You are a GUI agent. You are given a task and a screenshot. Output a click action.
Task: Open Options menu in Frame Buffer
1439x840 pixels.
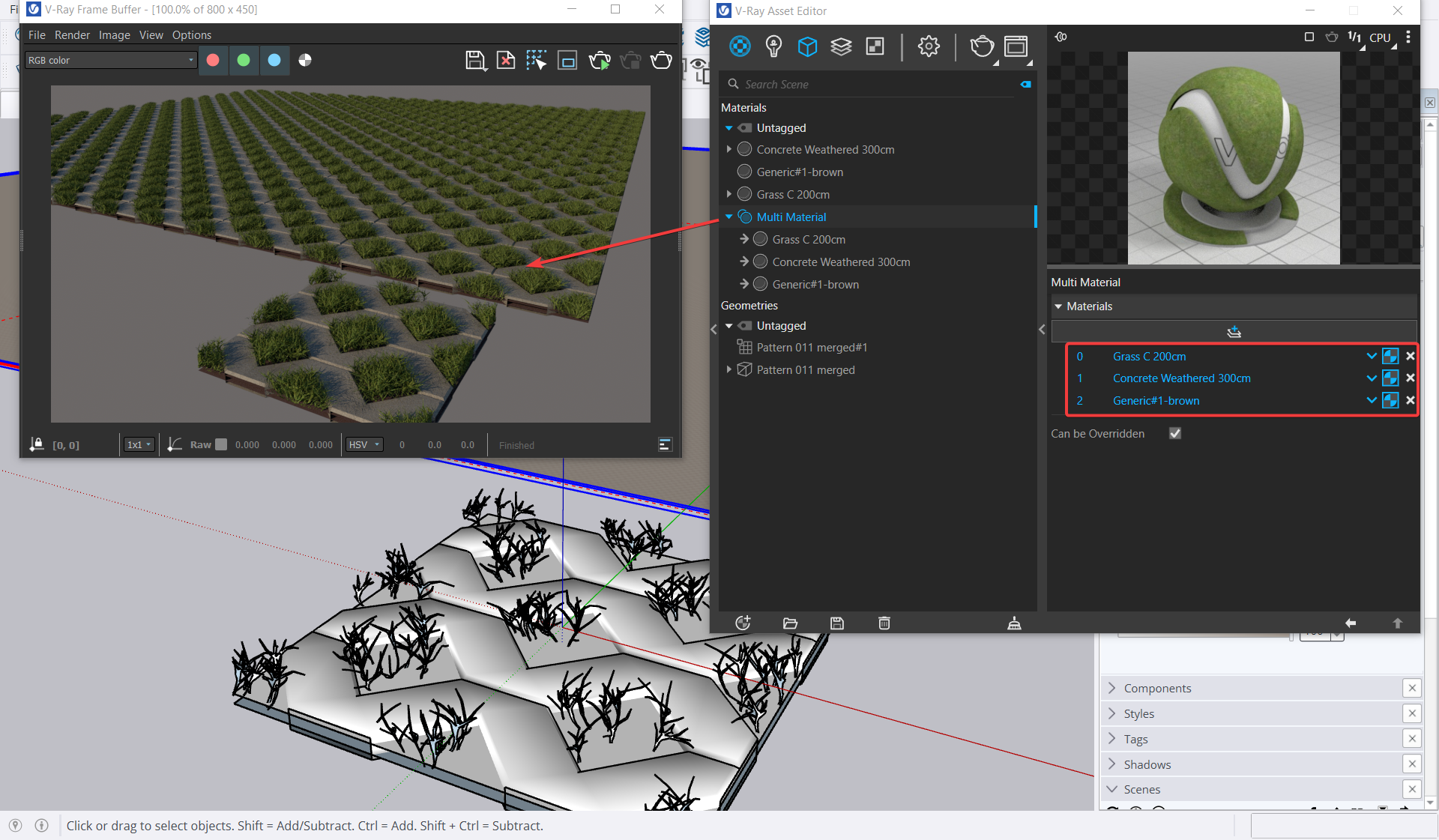192,35
